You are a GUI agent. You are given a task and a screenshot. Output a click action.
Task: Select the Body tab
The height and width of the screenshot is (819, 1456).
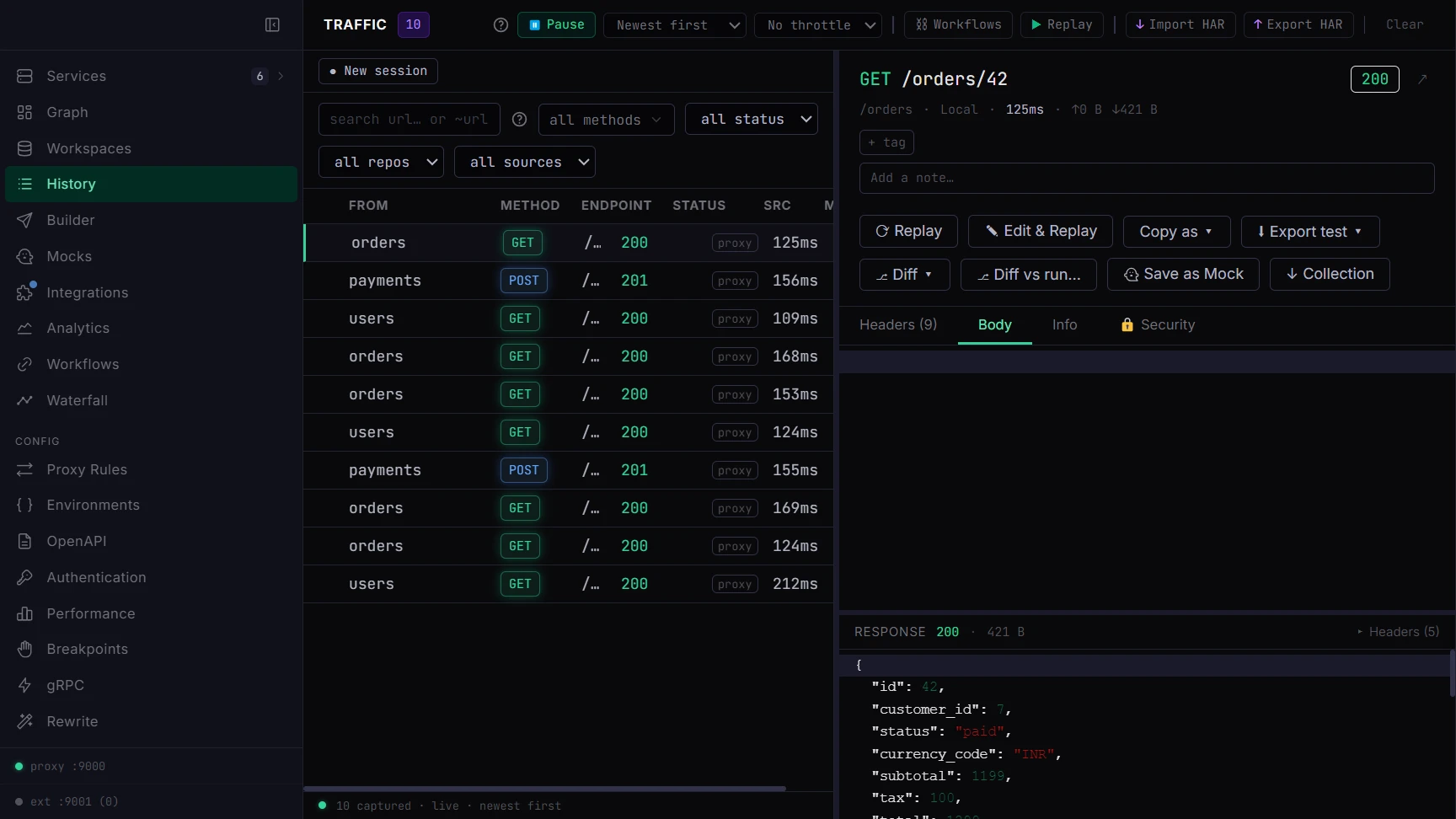click(994, 324)
